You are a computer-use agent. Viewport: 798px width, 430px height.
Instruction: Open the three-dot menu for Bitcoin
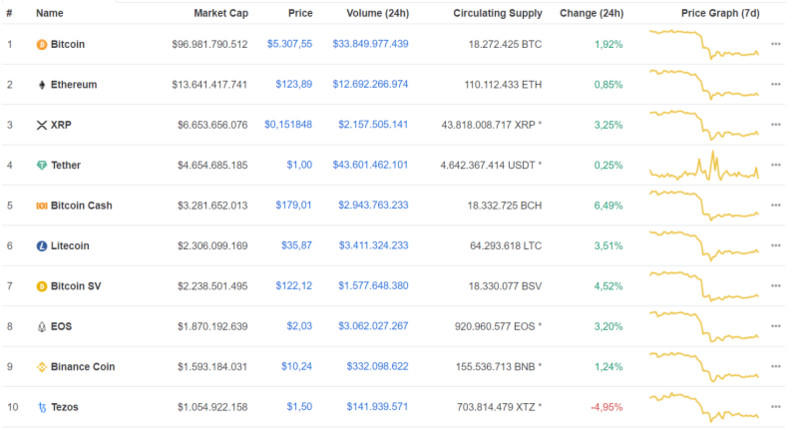click(x=776, y=44)
